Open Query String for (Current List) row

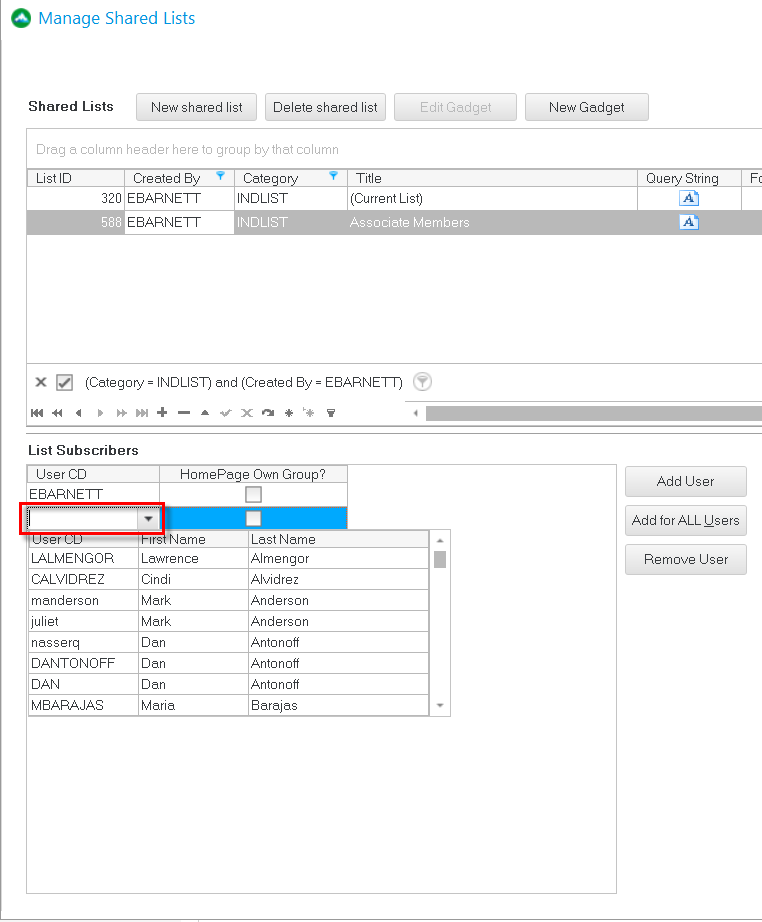pos(689,198)
